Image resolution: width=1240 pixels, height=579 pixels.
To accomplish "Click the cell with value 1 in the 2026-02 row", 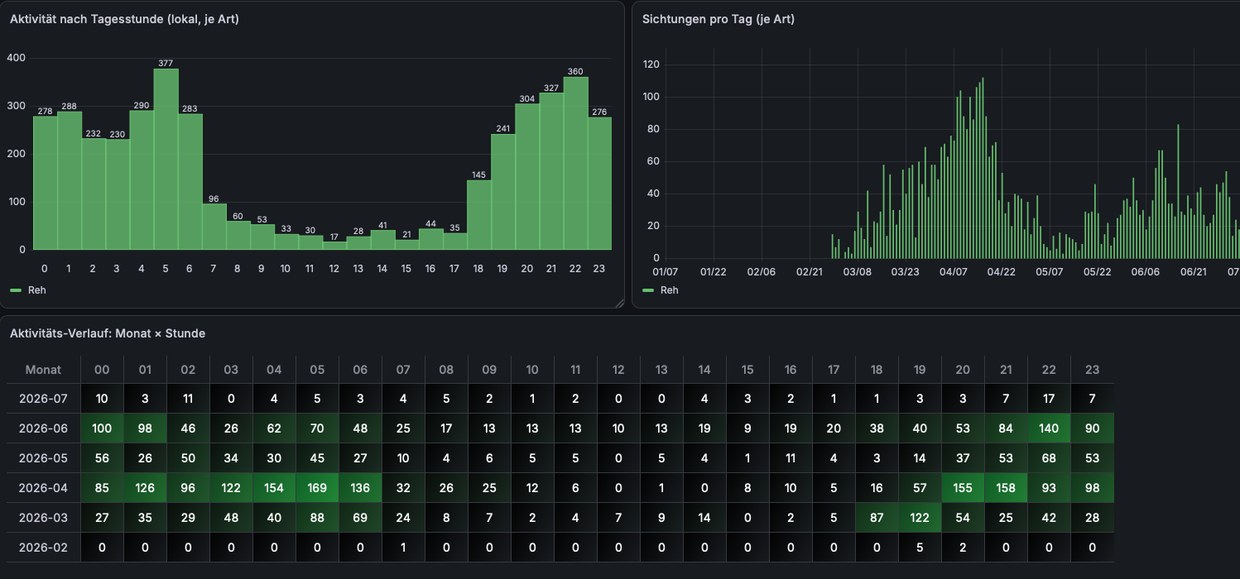I will tap(403, 547).
